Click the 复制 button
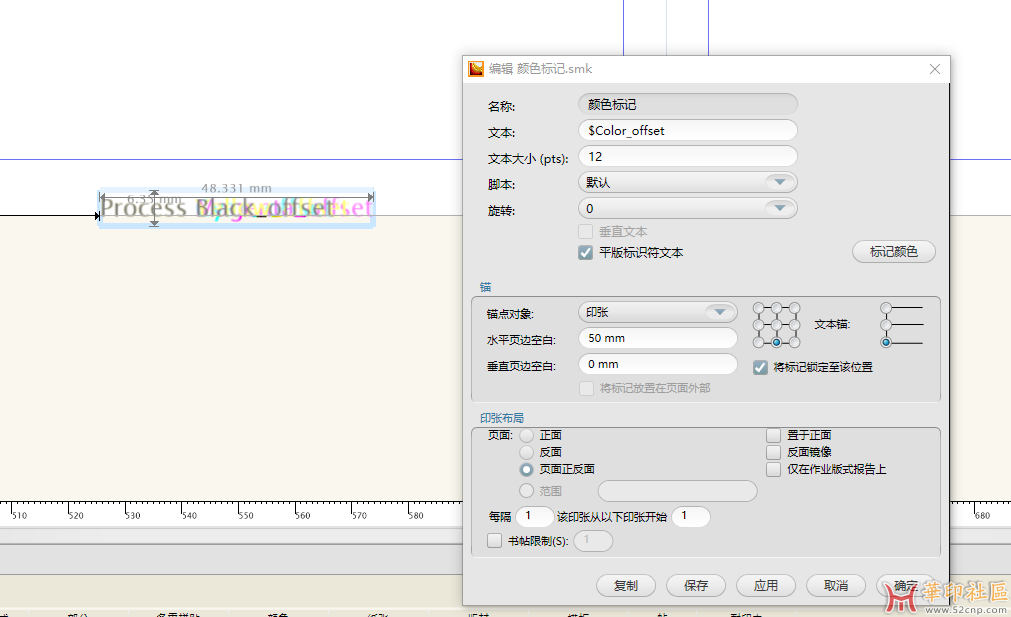The image size is (1011, 617). (x=625, y=585)
